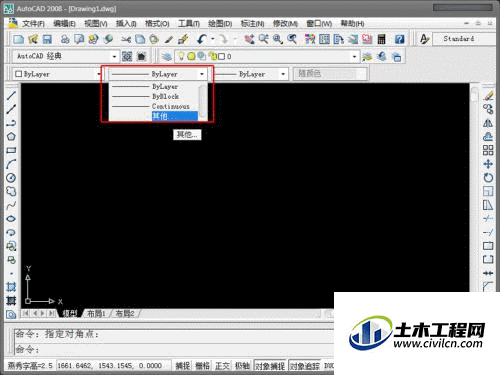Select the Line drawing tool
Viewport: 500px width, 375px height.
click(x=11, y=96)
